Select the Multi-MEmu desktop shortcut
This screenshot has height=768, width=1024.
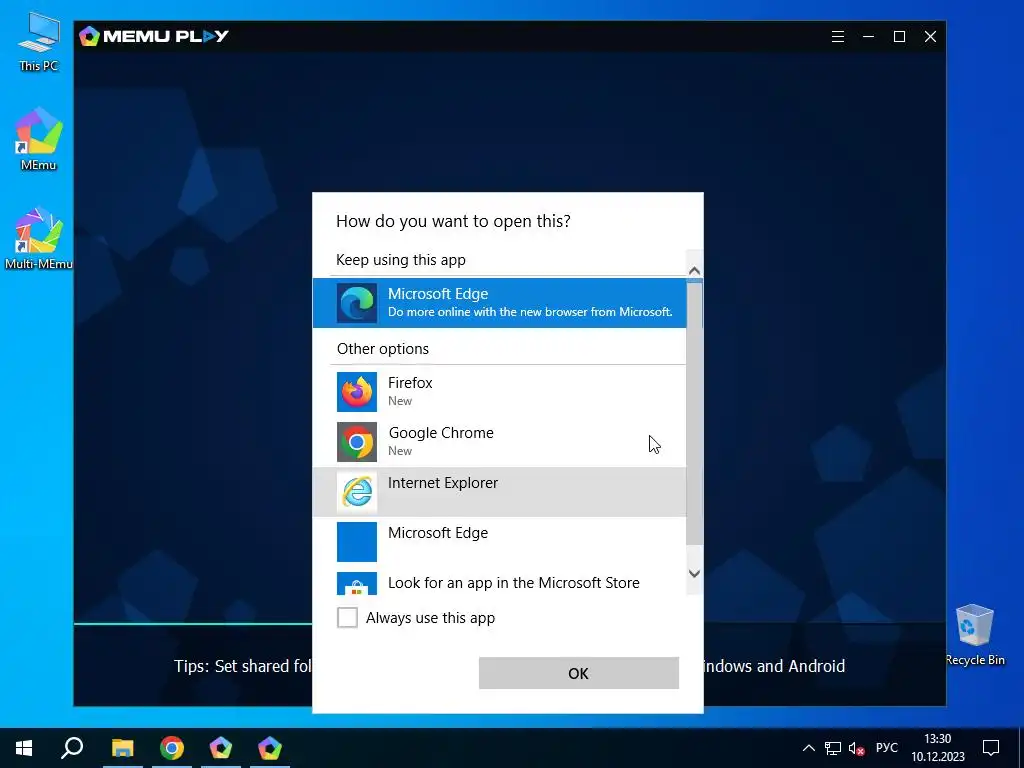[x=39, y=238]
